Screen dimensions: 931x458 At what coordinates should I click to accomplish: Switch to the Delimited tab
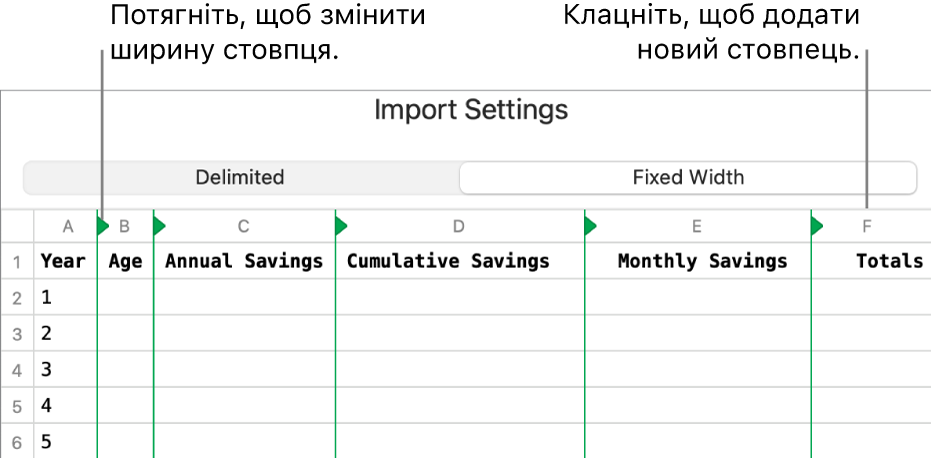click(240, 178)
